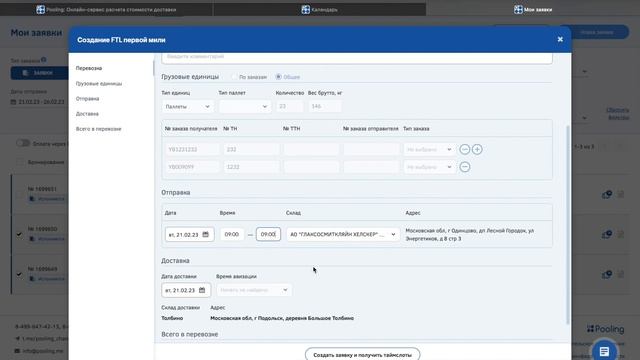Click the dispatch start time field 09:00

[x=232, y=234]
